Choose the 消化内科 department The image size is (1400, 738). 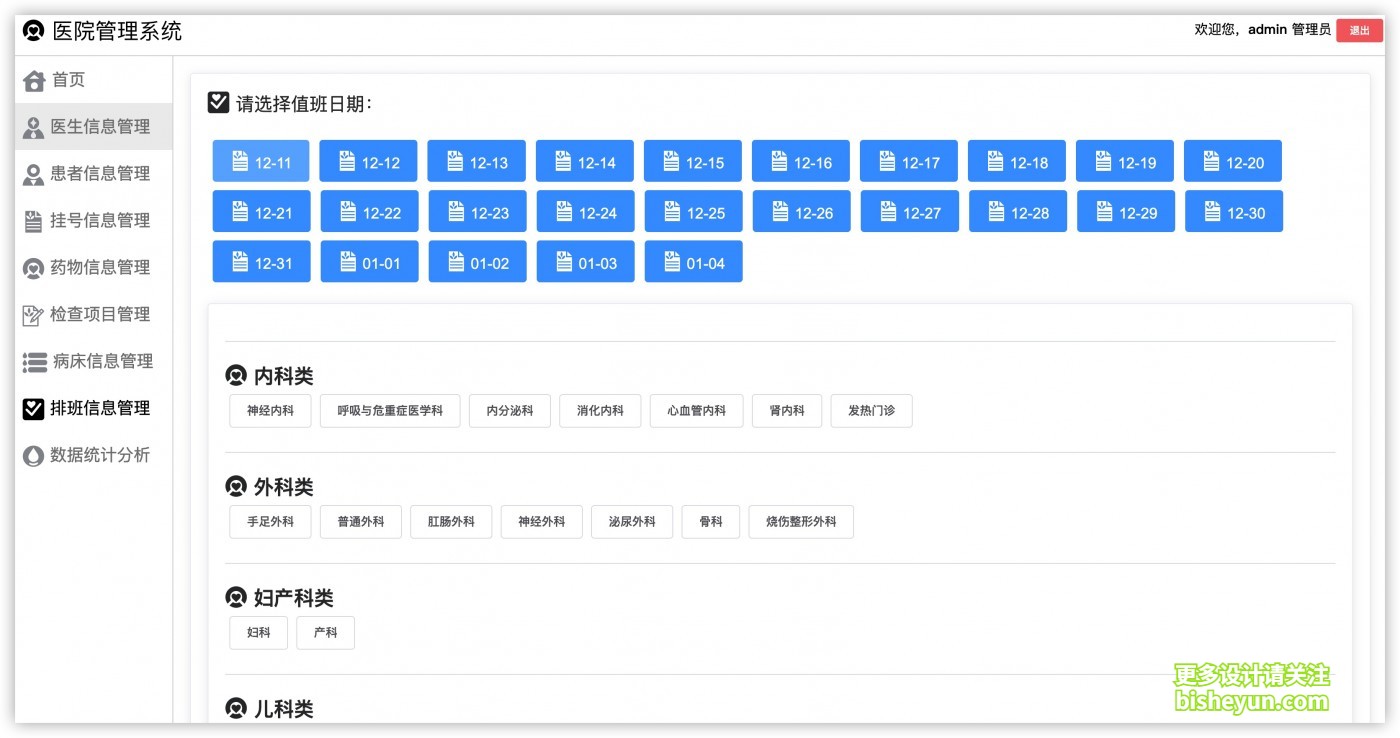600,411
